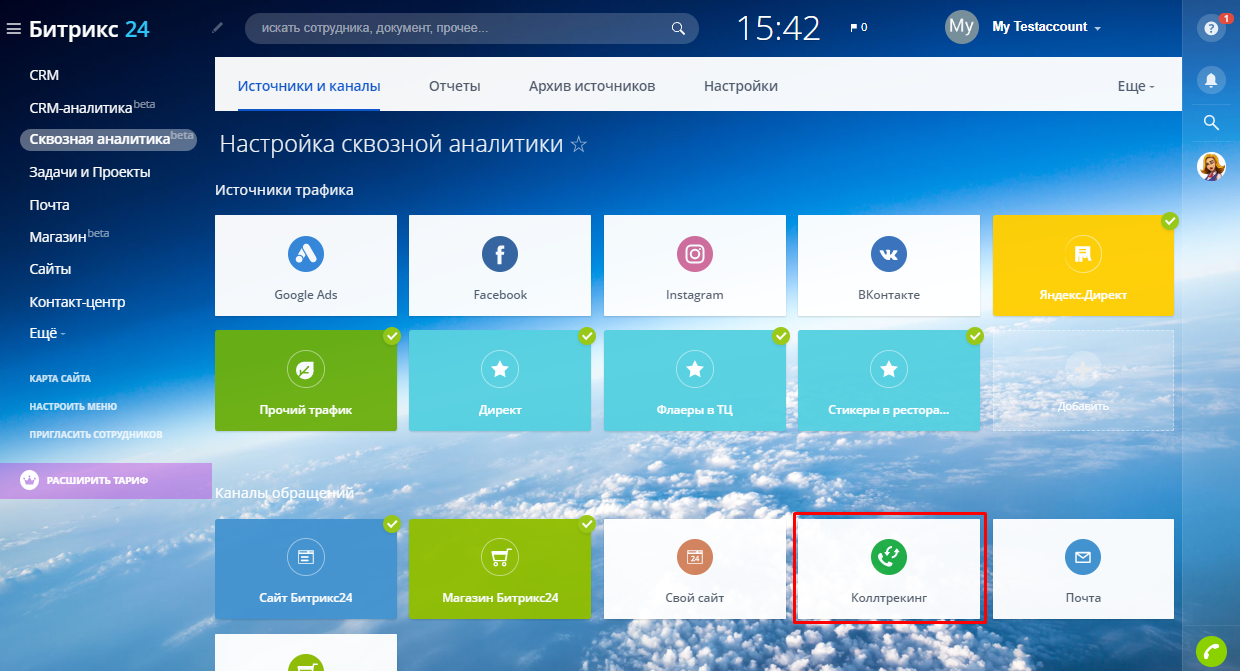This screenshot has height=671, width=1240.
Task: Click checkmark badge on Прочий трафик tile
Action: [392, 336]
